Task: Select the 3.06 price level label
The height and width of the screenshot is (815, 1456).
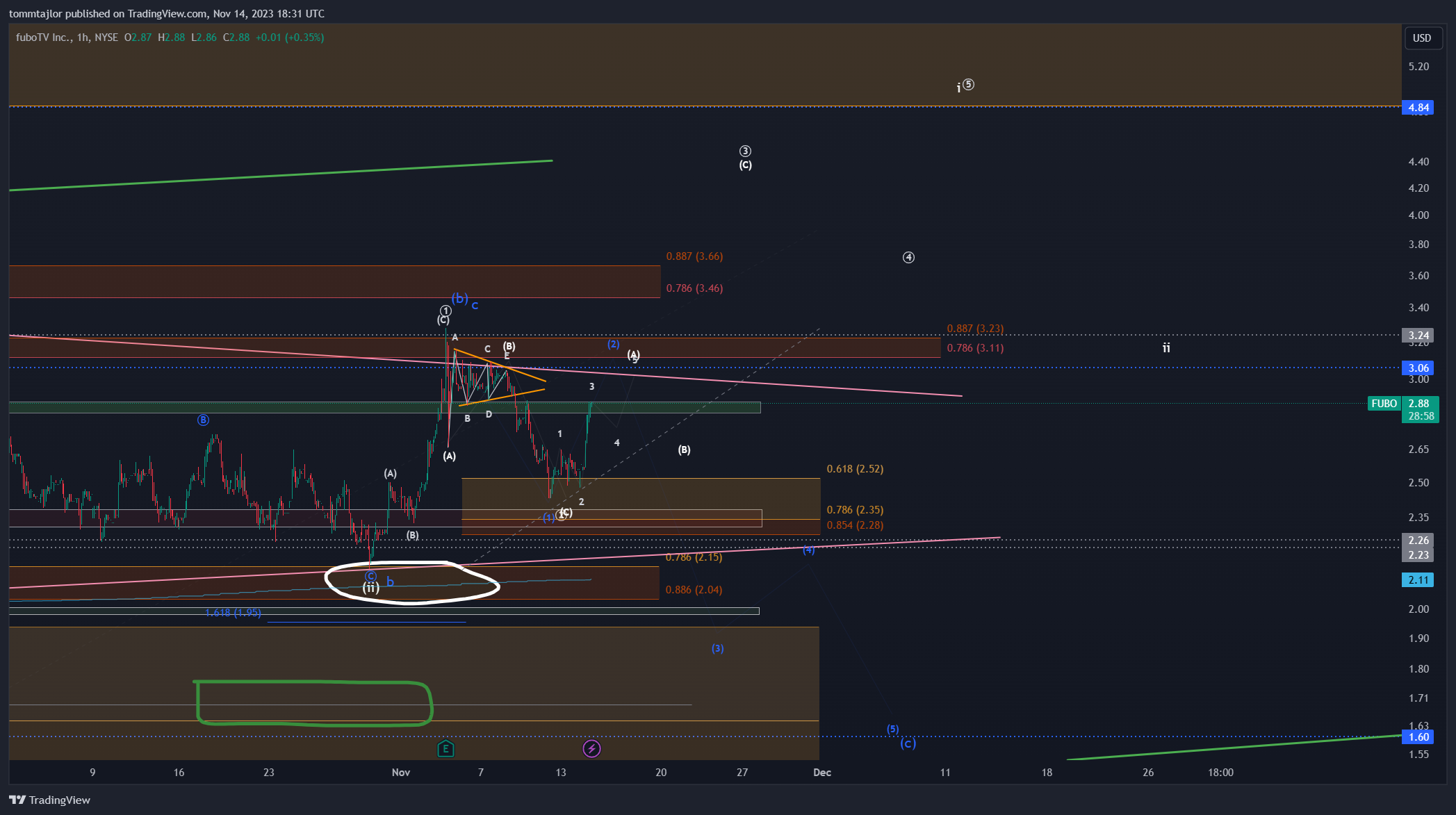Action: click(x=1418, y=368)
